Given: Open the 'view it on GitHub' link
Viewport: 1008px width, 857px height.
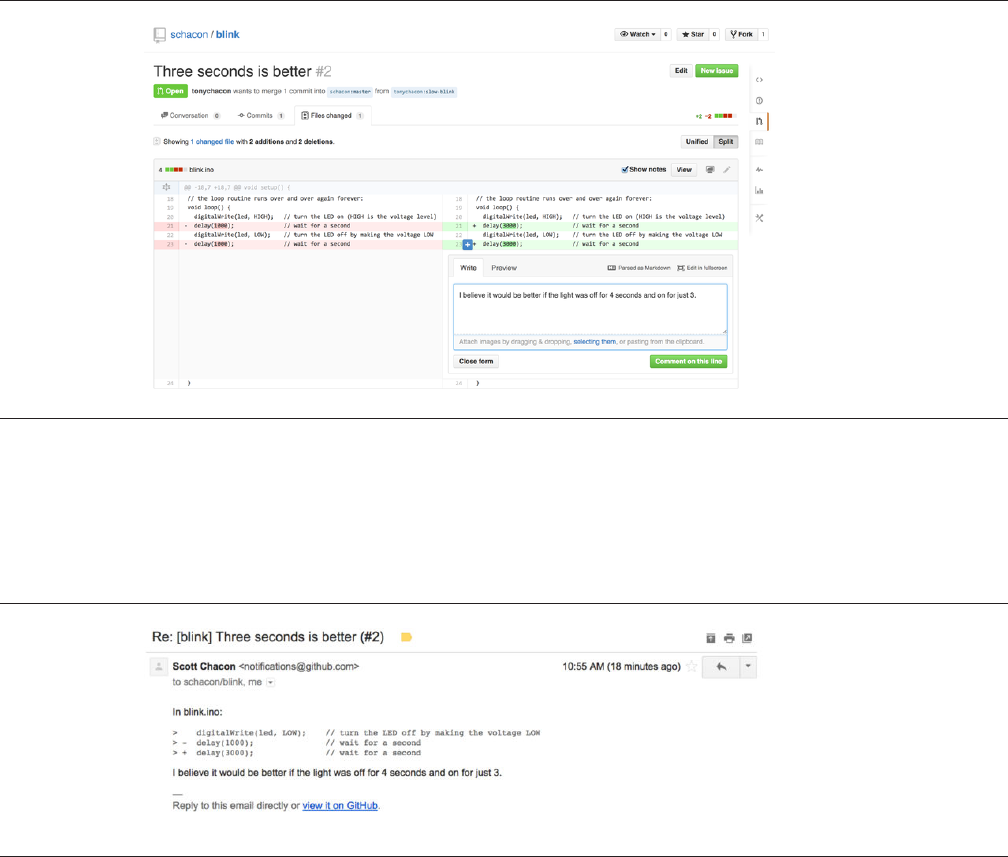Looking at the screenshot, I should pyautogui.click(x=340, y=806).
